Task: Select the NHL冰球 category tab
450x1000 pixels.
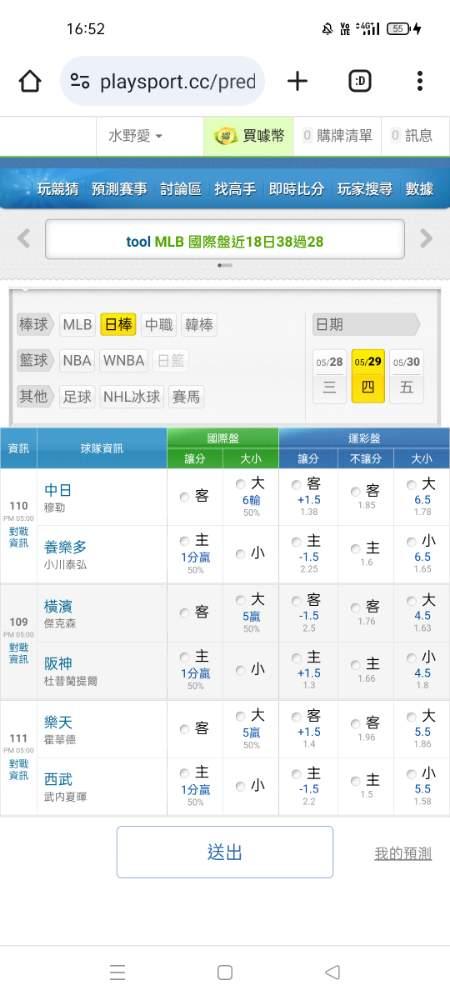Action: click(132, 397)
